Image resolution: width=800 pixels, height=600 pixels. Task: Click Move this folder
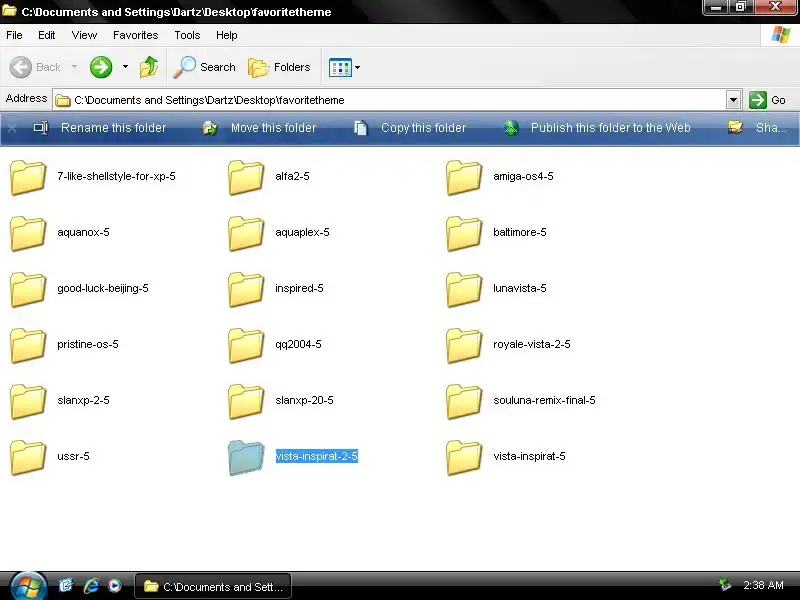pyautogui.click(x=259, y=128)
